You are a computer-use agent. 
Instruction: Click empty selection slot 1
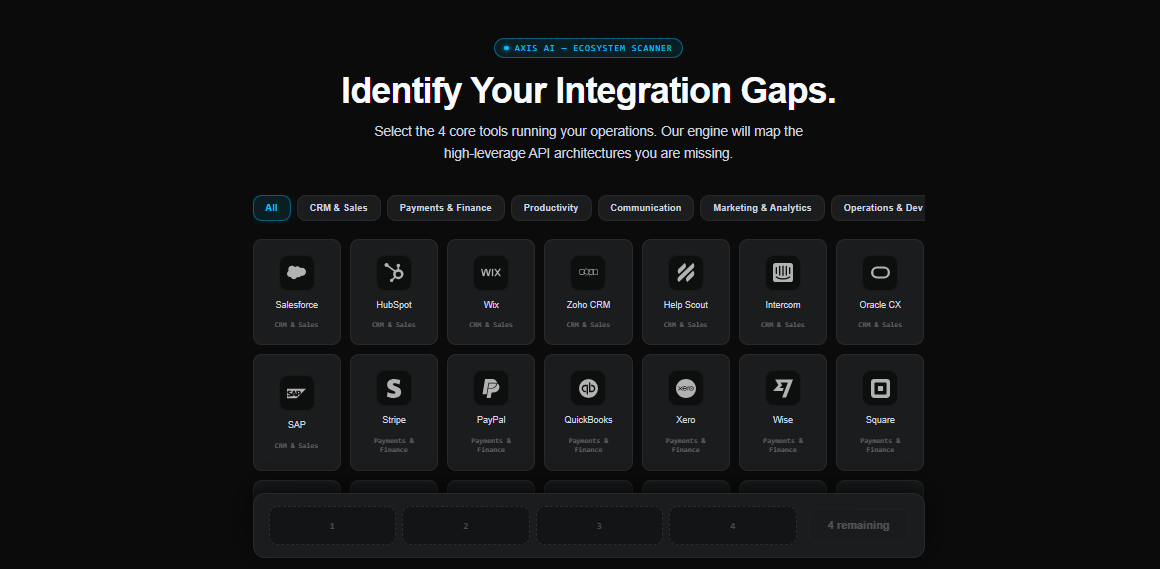(332, 525)
